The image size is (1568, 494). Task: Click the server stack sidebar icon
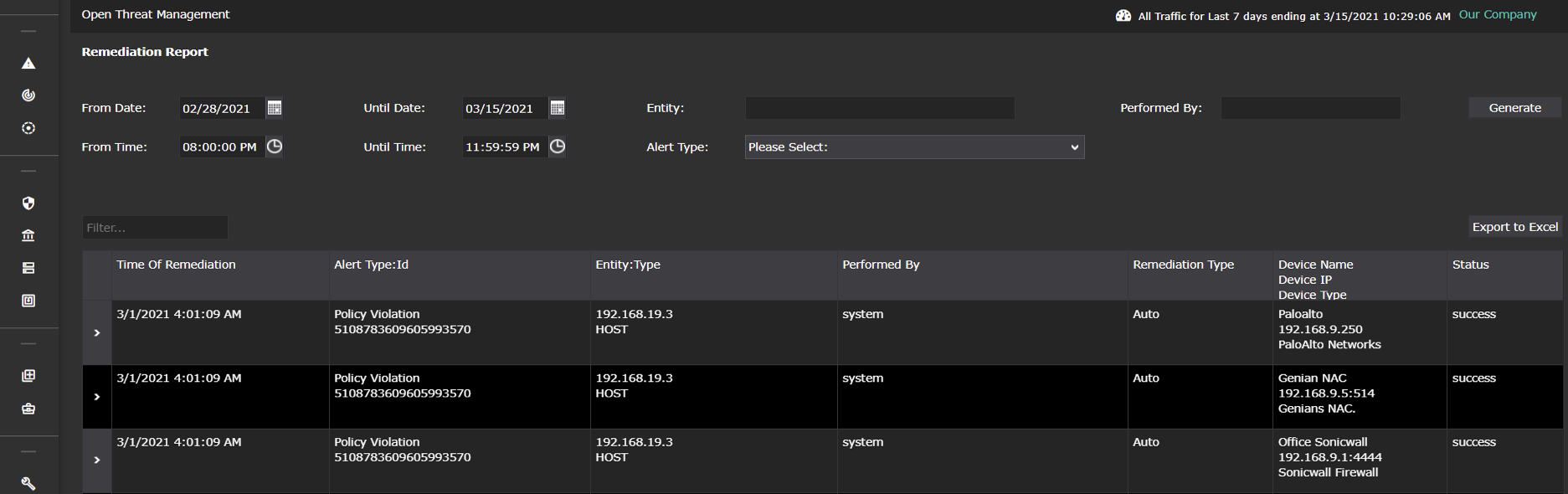pos(28,268)
